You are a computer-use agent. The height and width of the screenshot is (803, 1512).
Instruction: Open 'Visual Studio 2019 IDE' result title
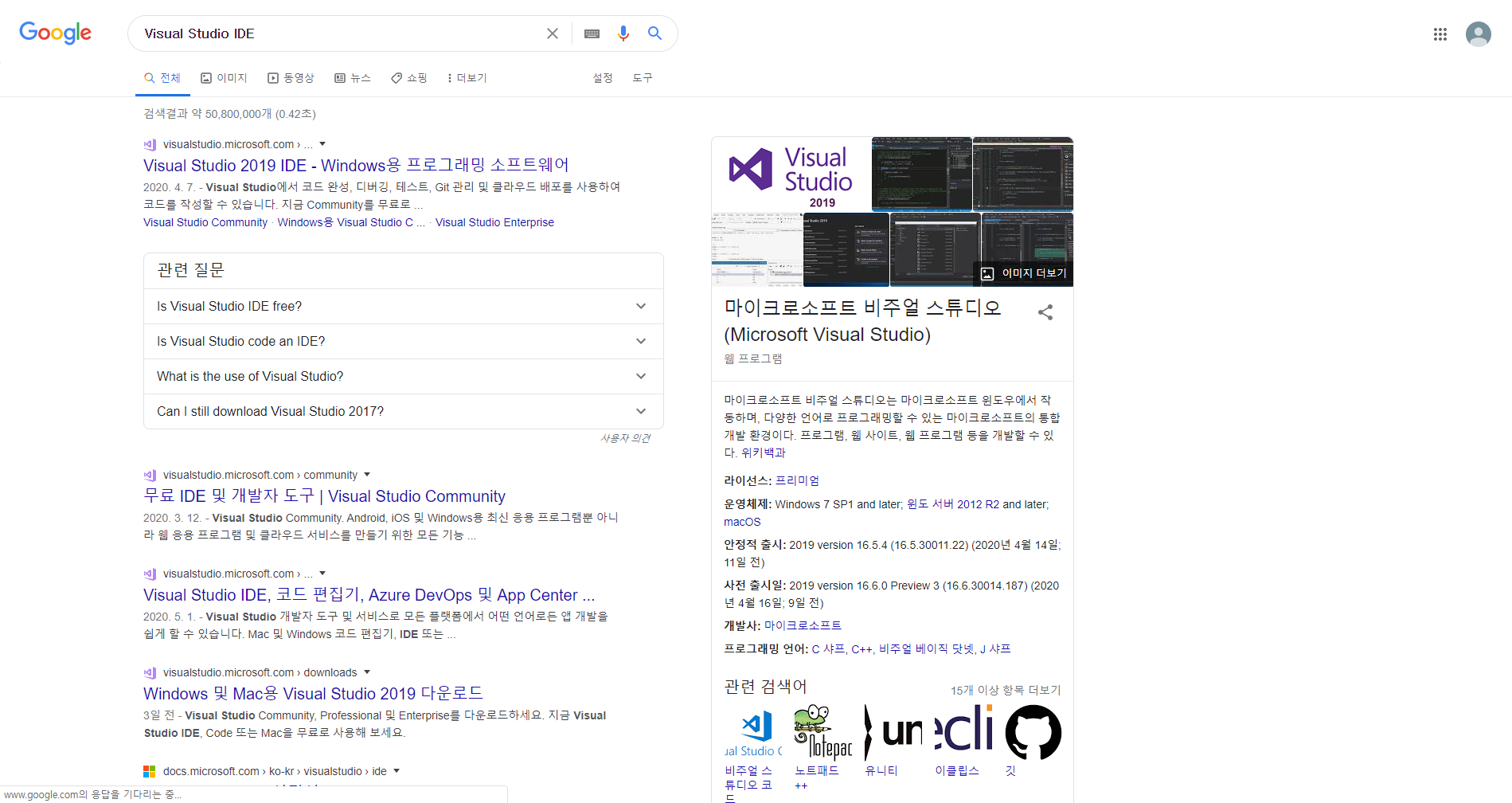coord(356,166)
